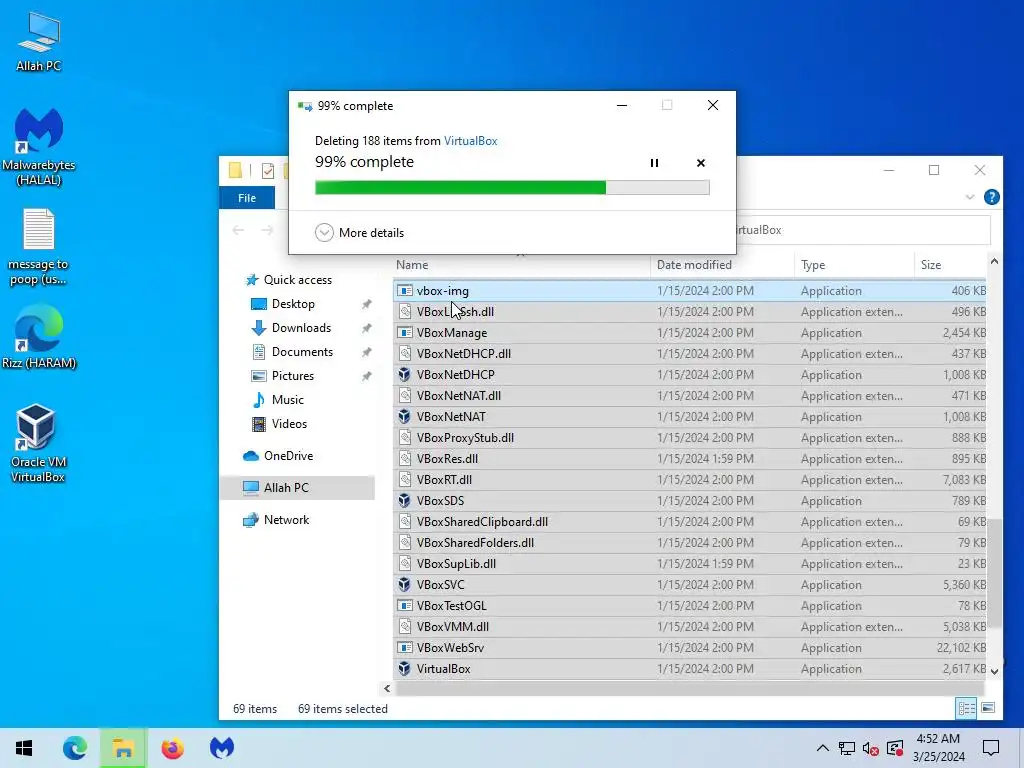Launch Microsoft Edge from the taskbar

click(74, 748)
